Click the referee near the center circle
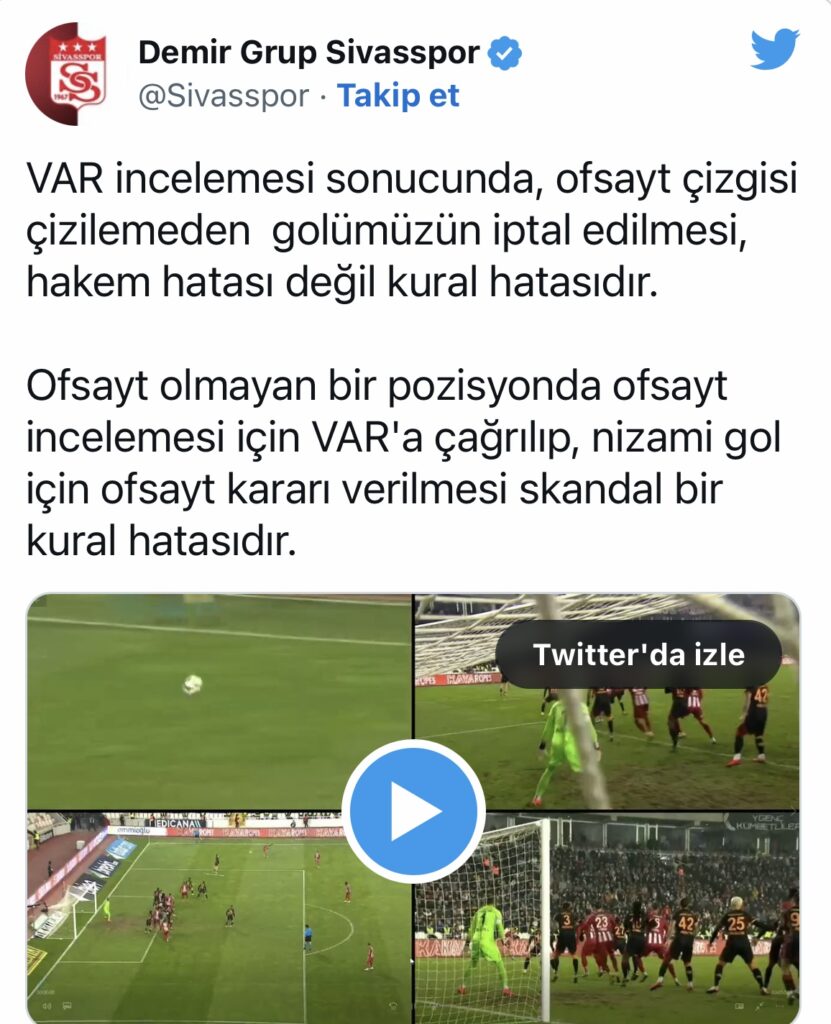Viewport: 831px width, 1024px height. point(307,936)
